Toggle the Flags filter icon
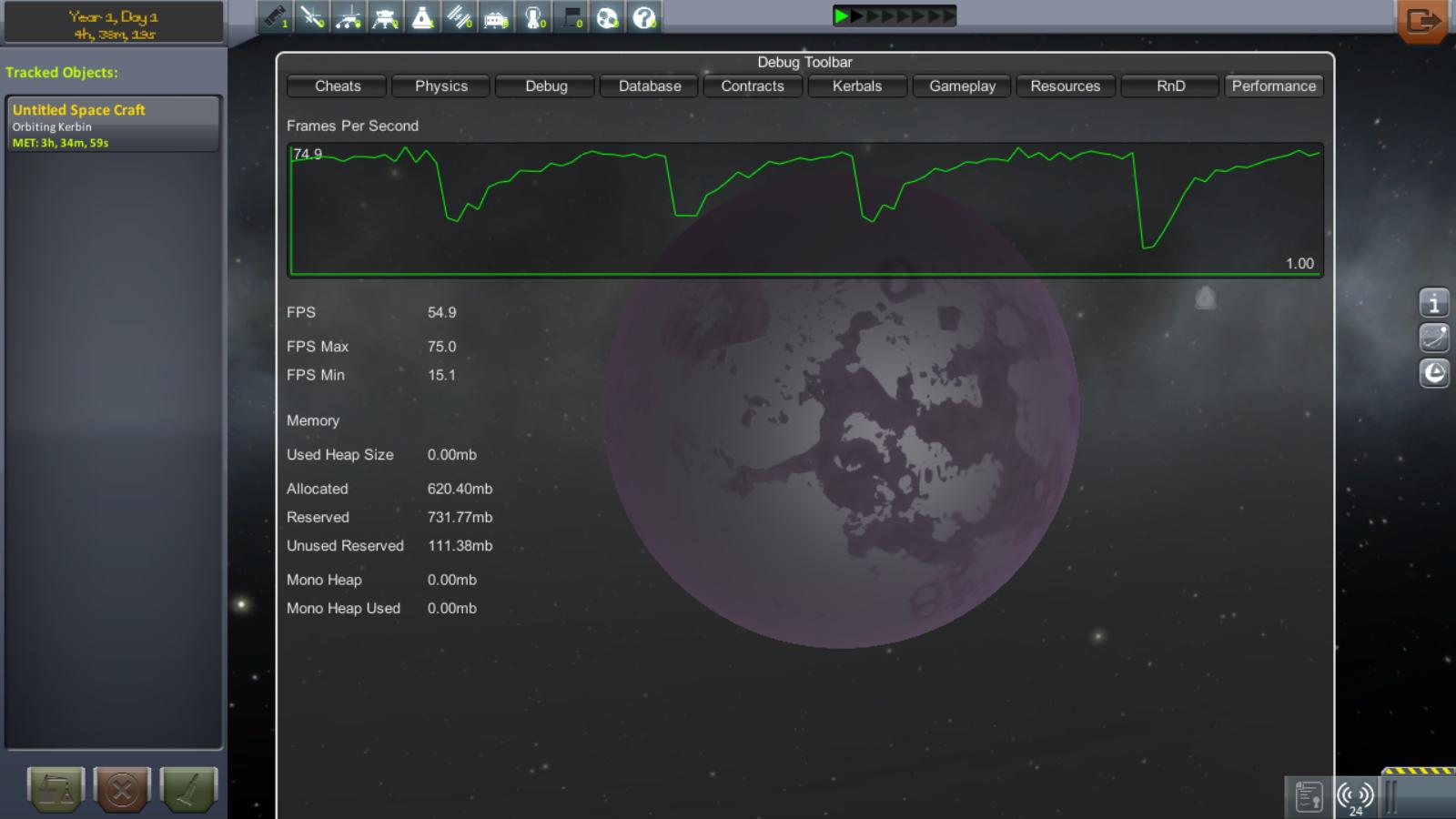Image resolution: width=1456 pixels, height=819 pixels. pos(571,17)
